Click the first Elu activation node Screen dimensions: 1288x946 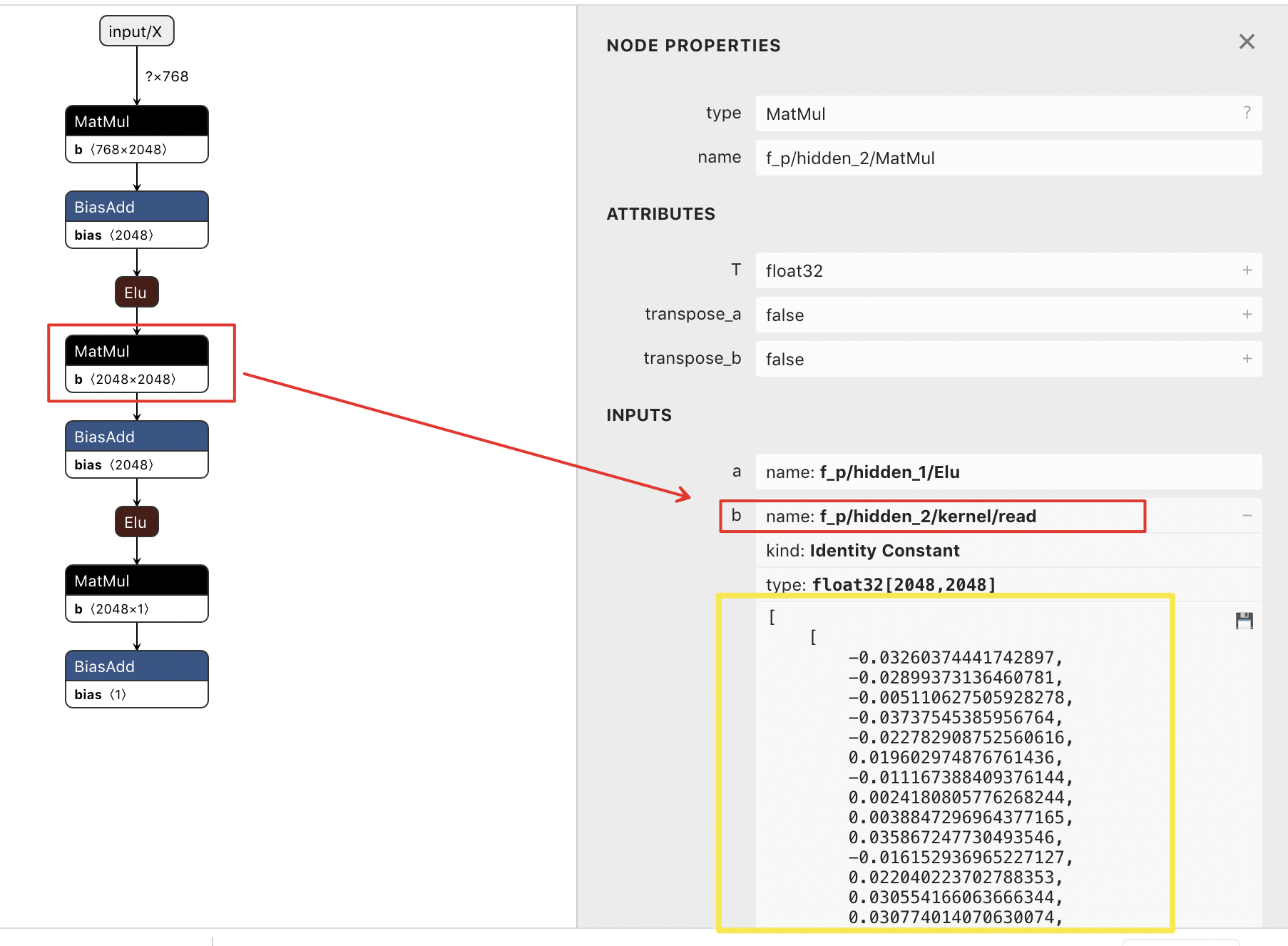coord(136,291)
